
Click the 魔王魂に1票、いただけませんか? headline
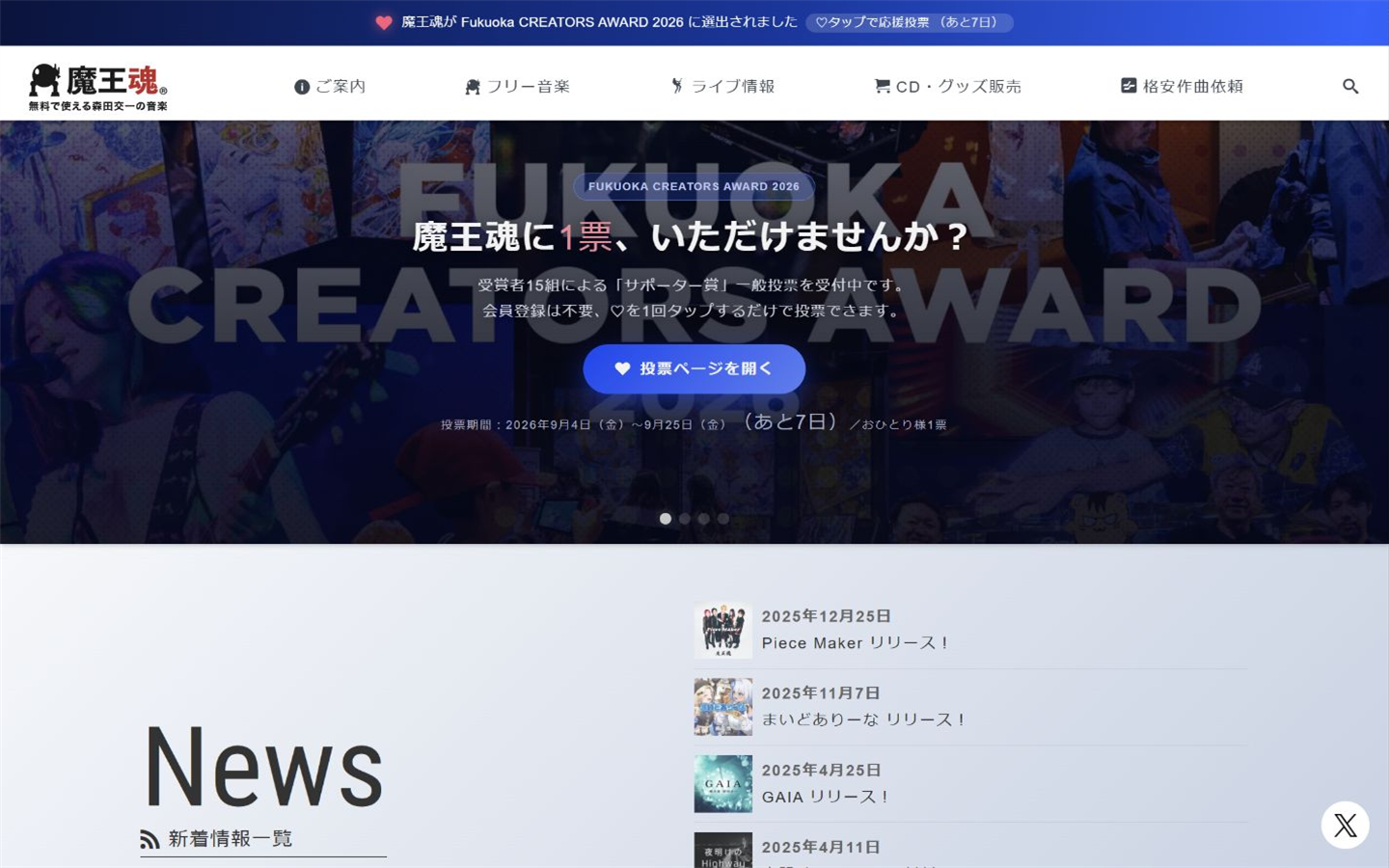point(691,237)
